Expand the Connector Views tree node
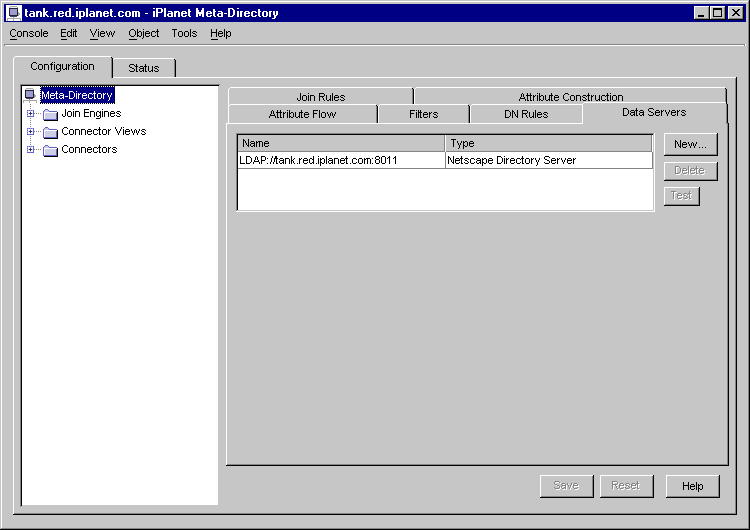 point(31,131)
